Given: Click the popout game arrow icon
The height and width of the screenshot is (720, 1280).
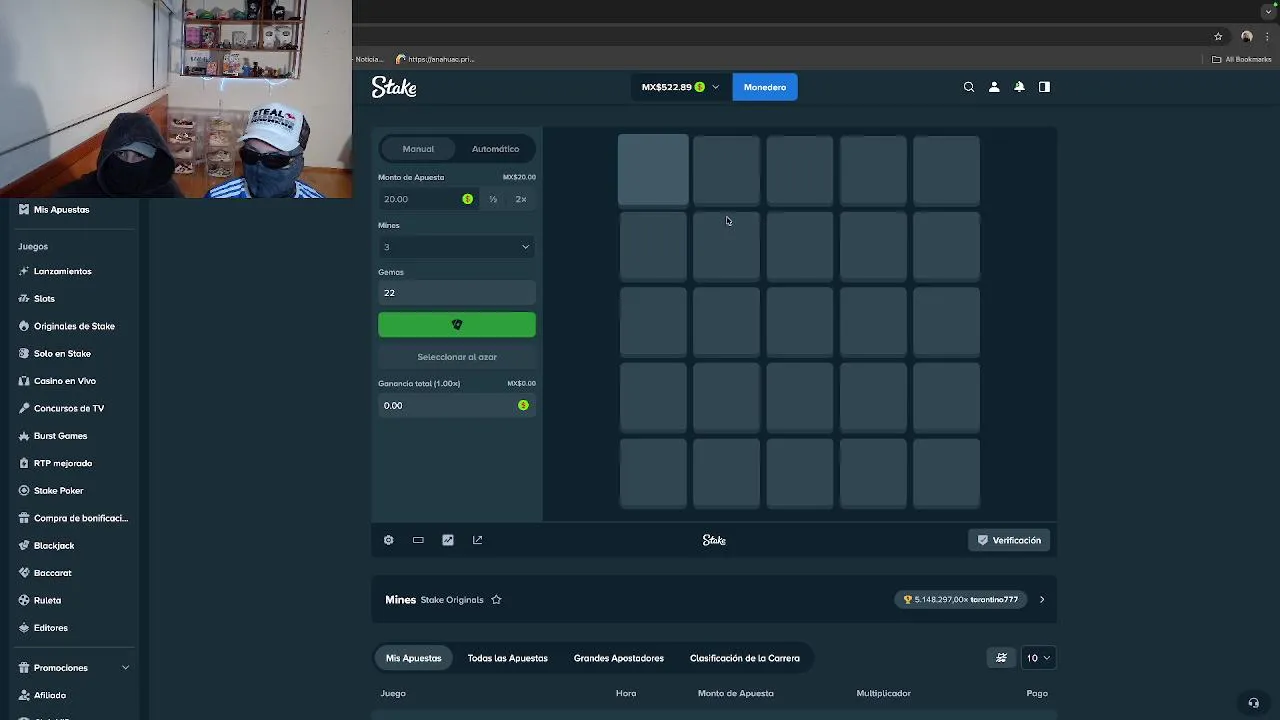Looking at the screenshot, I should pyautogui.click(x=477, y=540).
